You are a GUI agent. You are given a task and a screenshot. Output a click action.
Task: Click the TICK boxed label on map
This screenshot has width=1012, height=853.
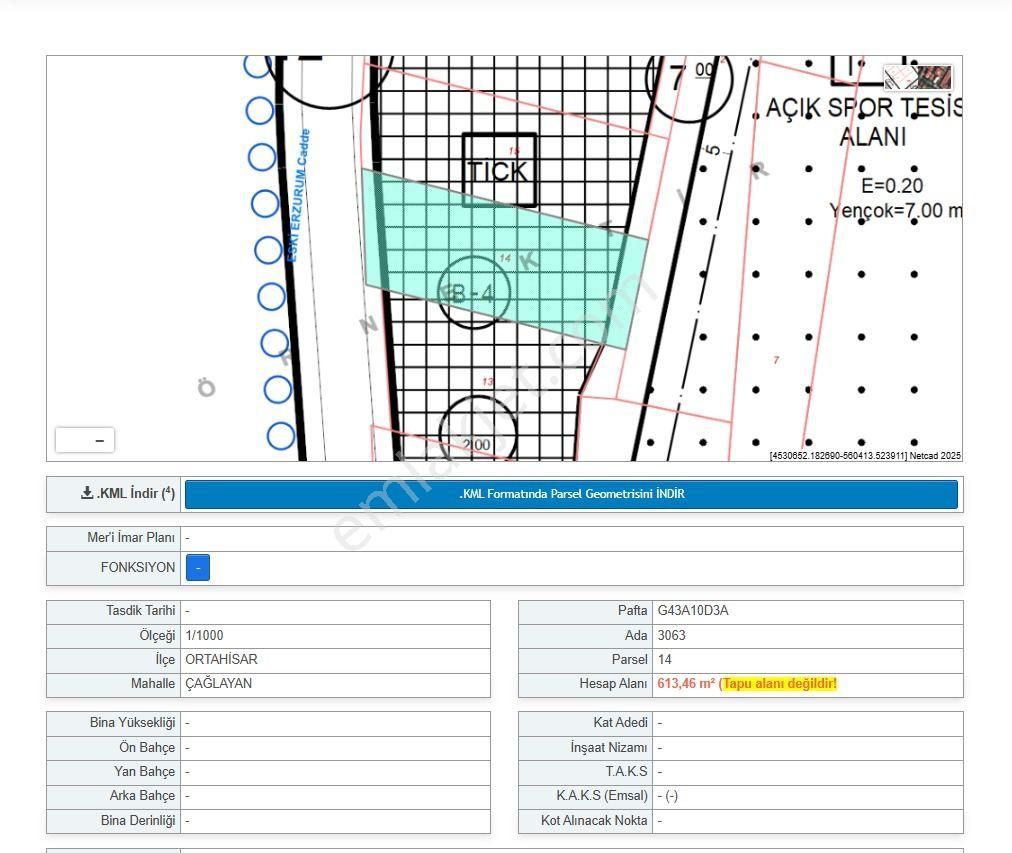[499, 170]
